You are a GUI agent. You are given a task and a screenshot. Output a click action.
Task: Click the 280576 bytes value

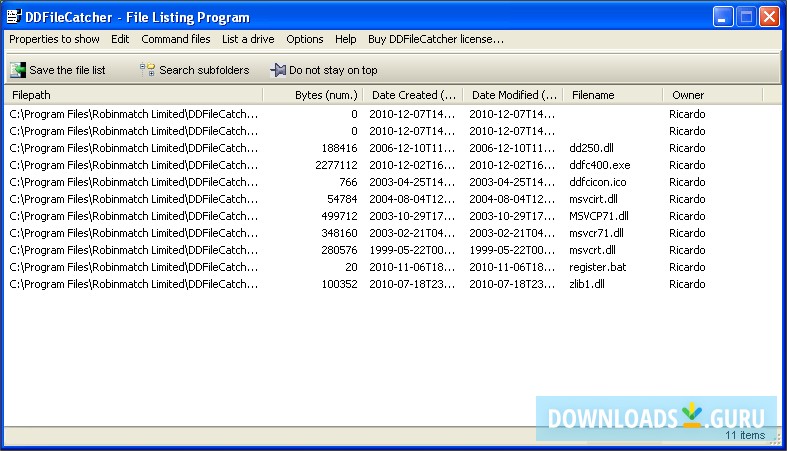point(339,250)
